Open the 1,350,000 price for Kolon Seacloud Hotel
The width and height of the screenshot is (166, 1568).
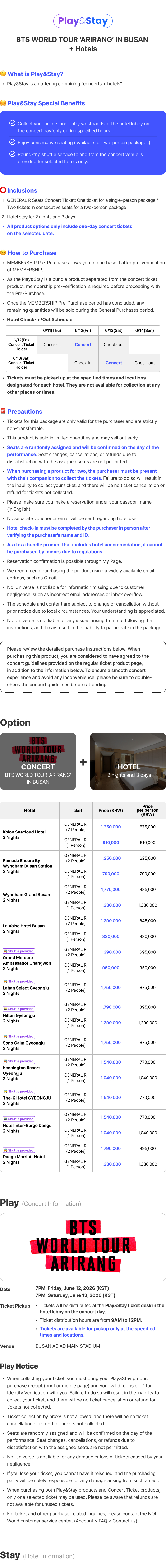(x=111, y=827)
